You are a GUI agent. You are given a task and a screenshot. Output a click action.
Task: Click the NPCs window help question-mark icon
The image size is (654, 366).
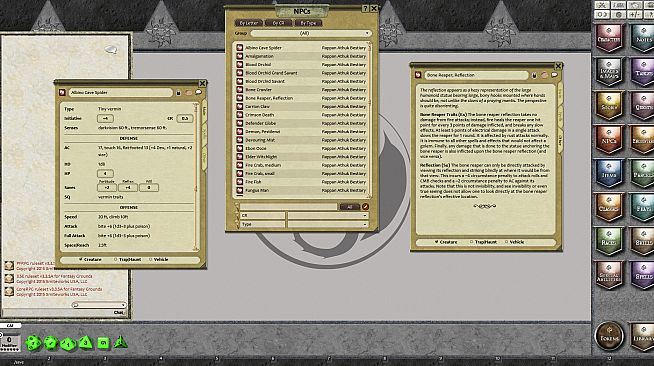click(x=365, y=8)
